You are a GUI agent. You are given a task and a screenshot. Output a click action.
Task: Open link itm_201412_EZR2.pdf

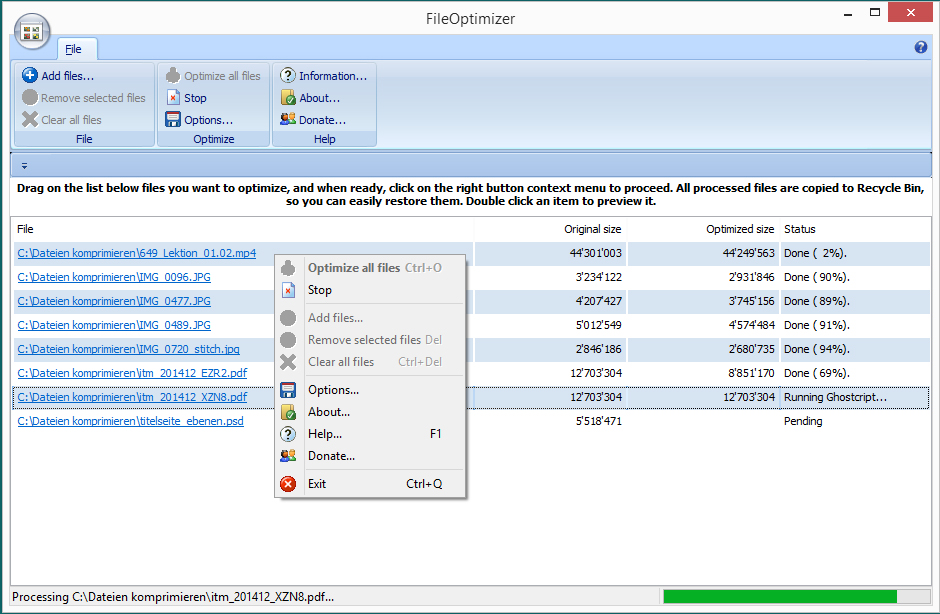point(132,373)
